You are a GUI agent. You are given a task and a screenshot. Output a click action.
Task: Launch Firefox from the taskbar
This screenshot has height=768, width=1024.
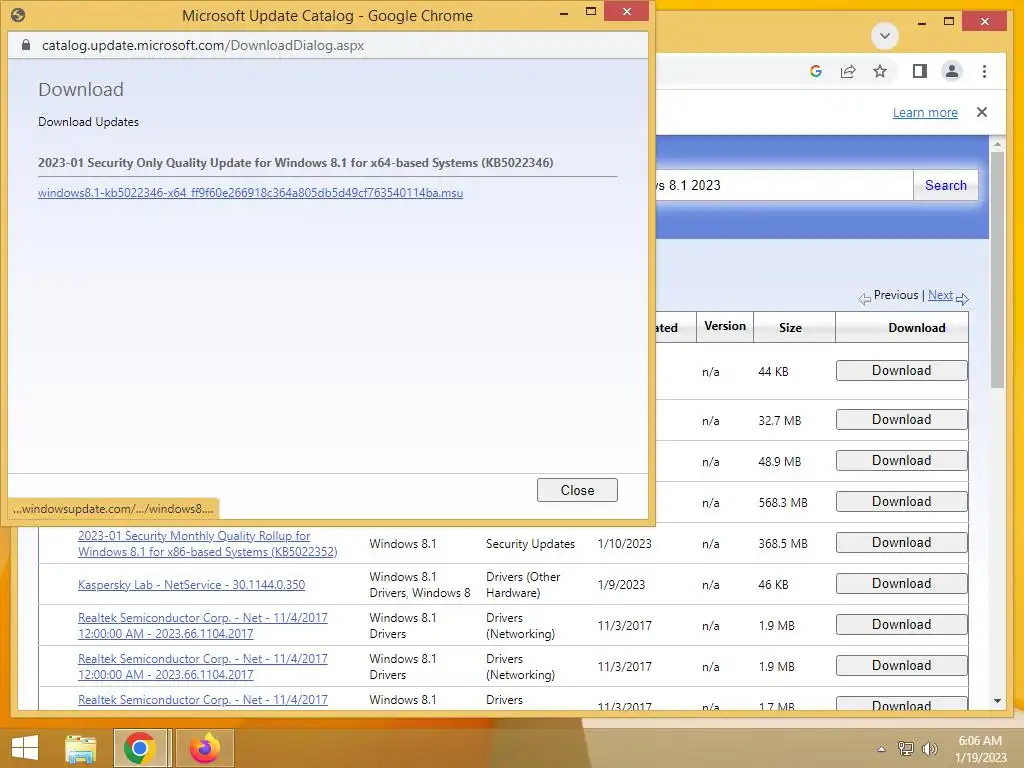point(204,748)
